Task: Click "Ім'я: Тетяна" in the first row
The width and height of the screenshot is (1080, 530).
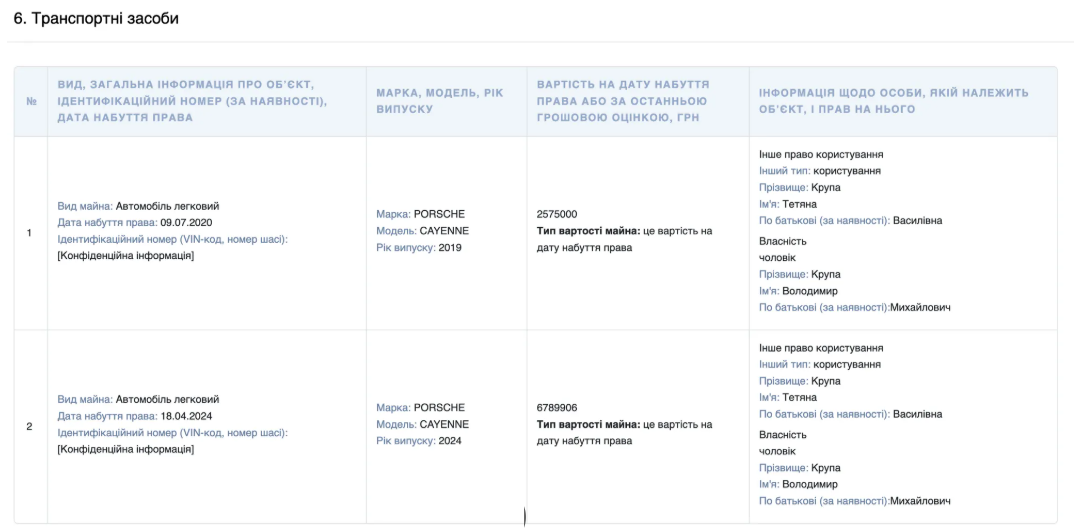Action: tap(795, 203)
